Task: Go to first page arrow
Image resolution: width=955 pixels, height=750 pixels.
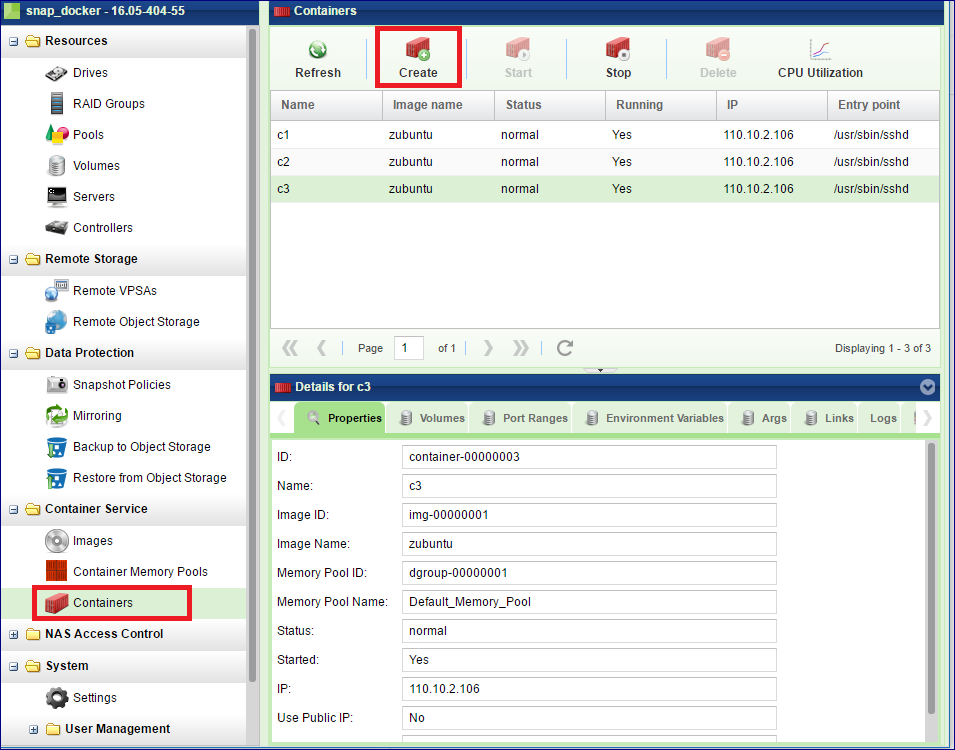Action: tap(290, 348)
